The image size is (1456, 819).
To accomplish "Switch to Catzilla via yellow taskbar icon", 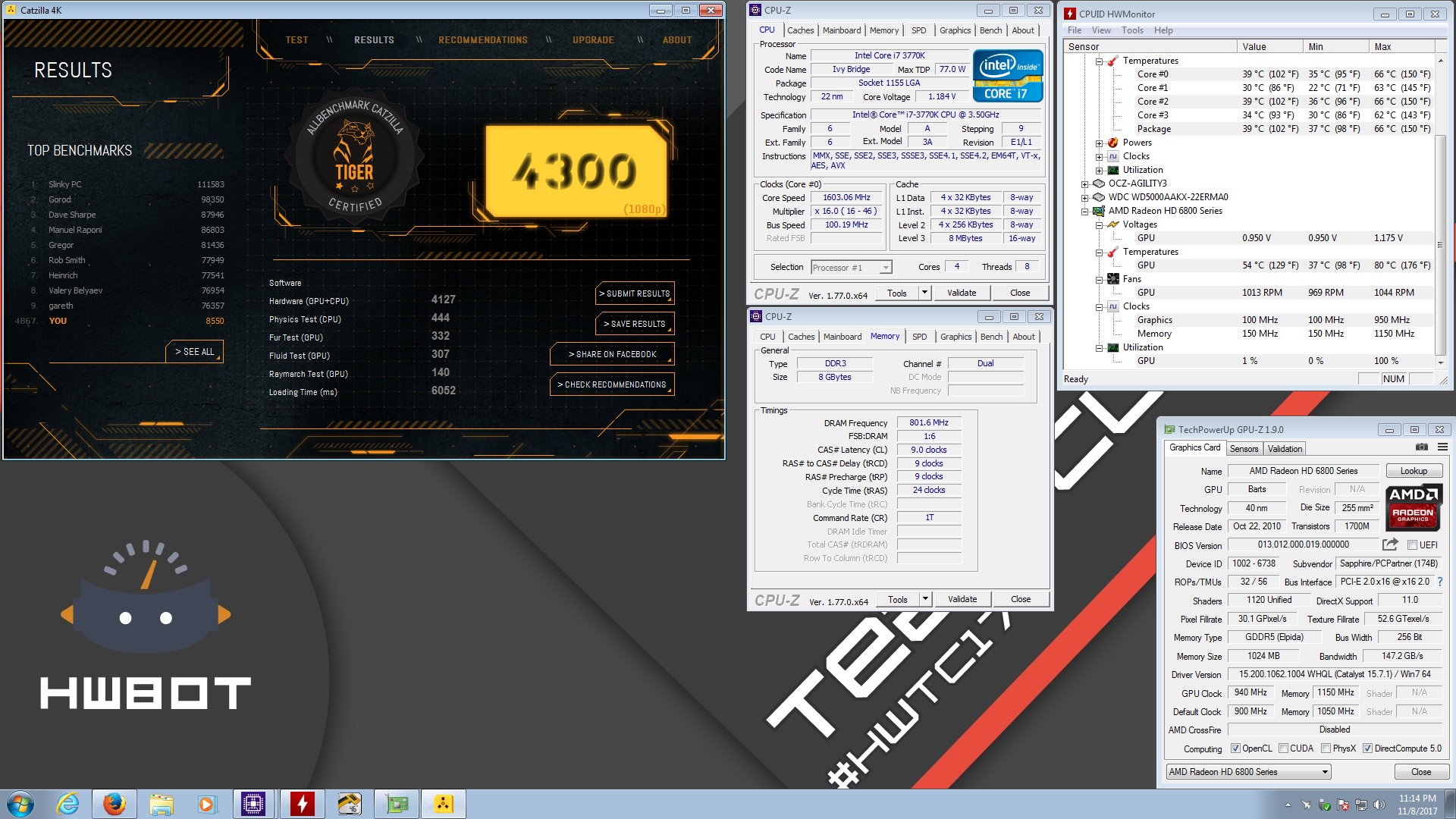I will pyautogui.click(x=444, y=804).
